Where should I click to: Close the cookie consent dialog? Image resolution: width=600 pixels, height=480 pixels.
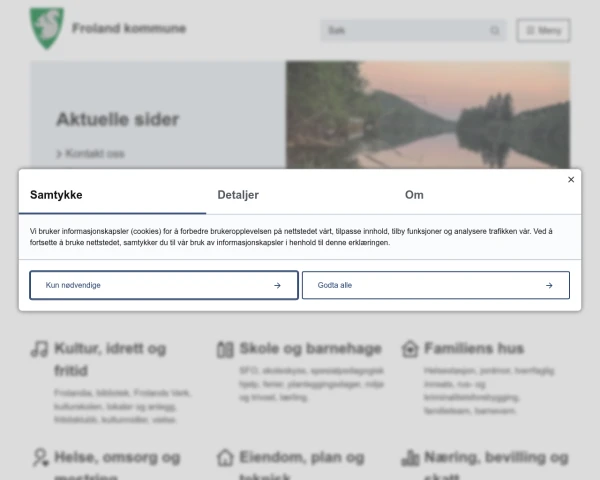tap(571, 180)
